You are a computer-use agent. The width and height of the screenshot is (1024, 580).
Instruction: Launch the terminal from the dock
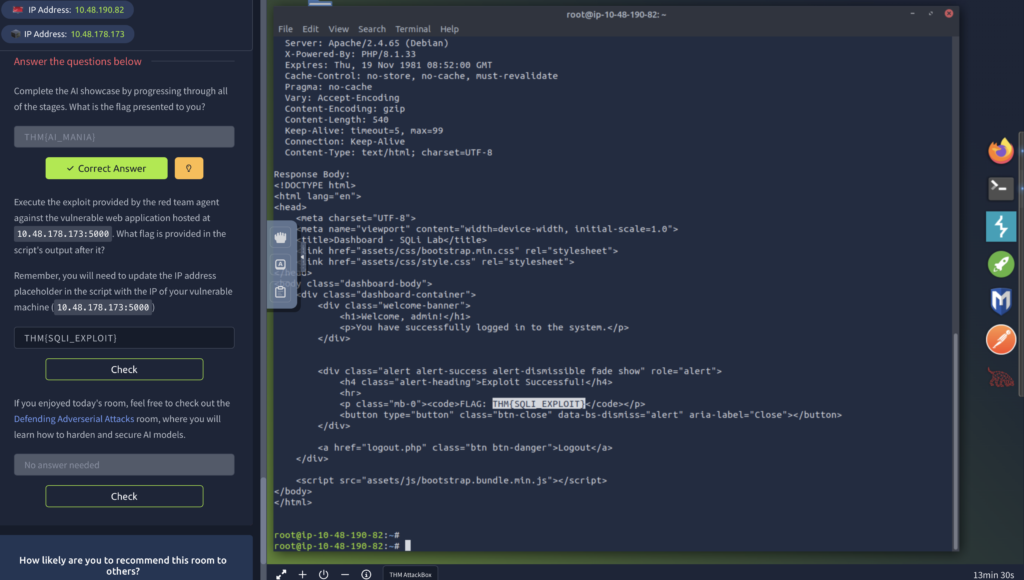[1000, 188]
